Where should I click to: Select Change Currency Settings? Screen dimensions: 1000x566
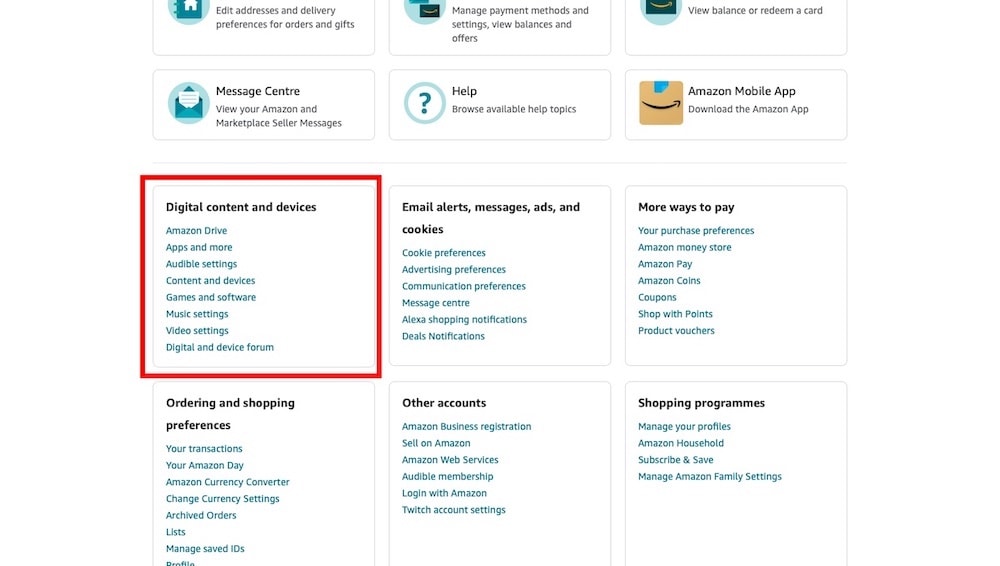pos(223,498)
